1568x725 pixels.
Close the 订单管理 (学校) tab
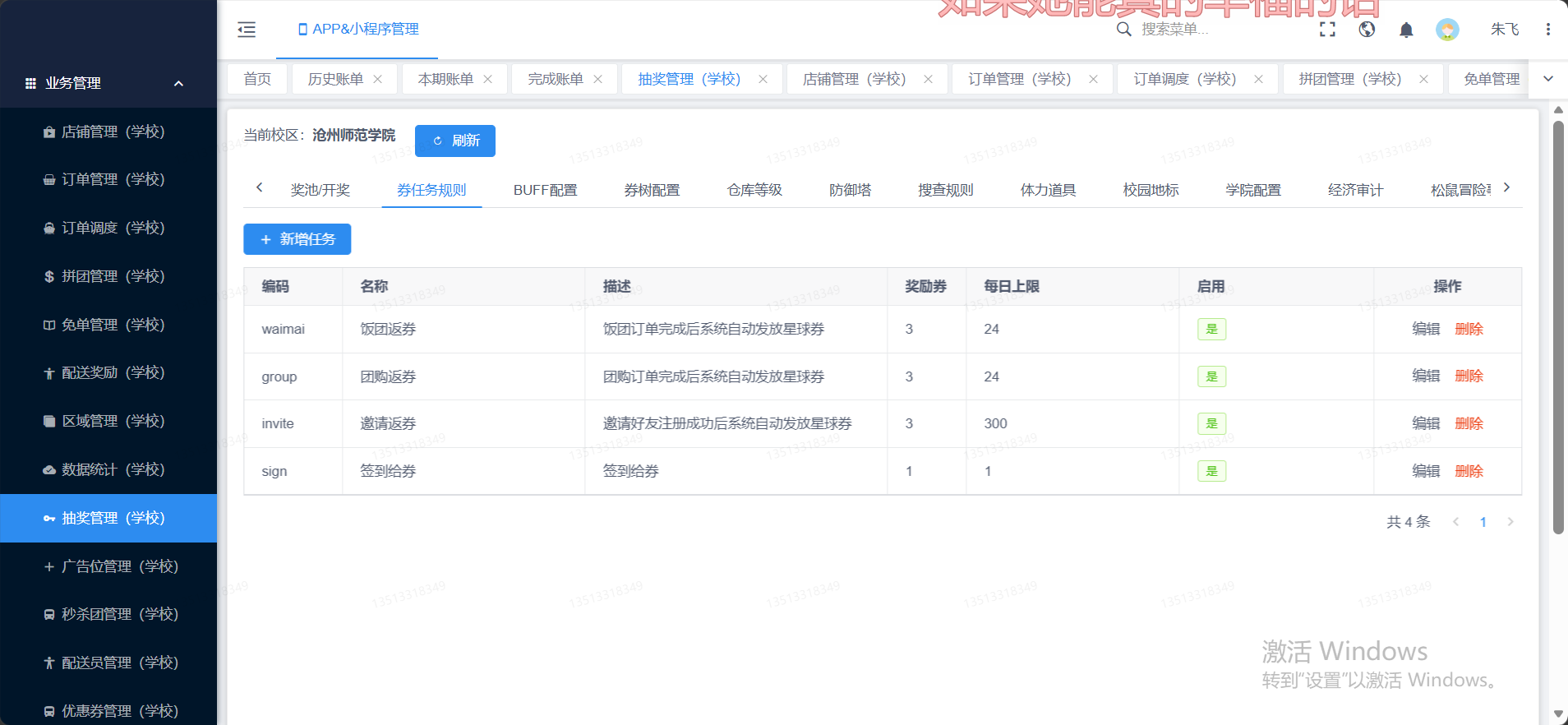(1093, 79)
